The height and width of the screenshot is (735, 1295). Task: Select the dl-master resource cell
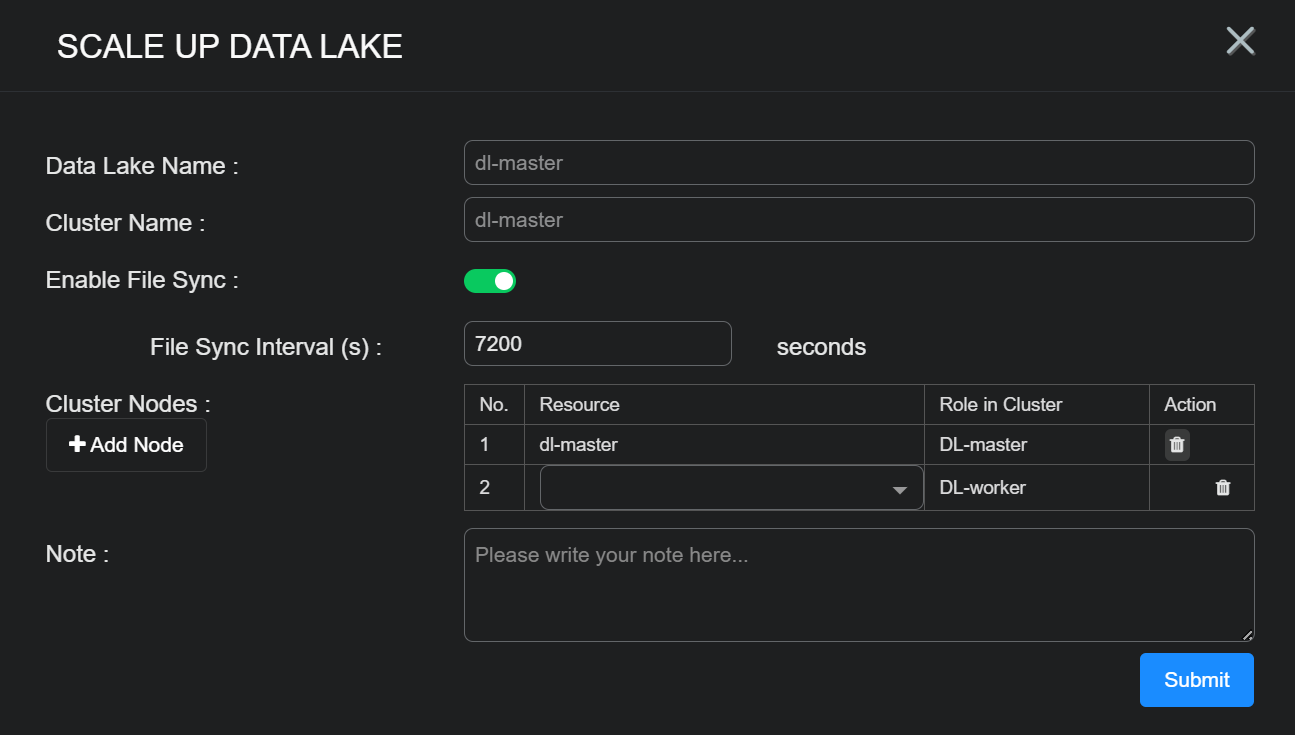click(579, 445)
